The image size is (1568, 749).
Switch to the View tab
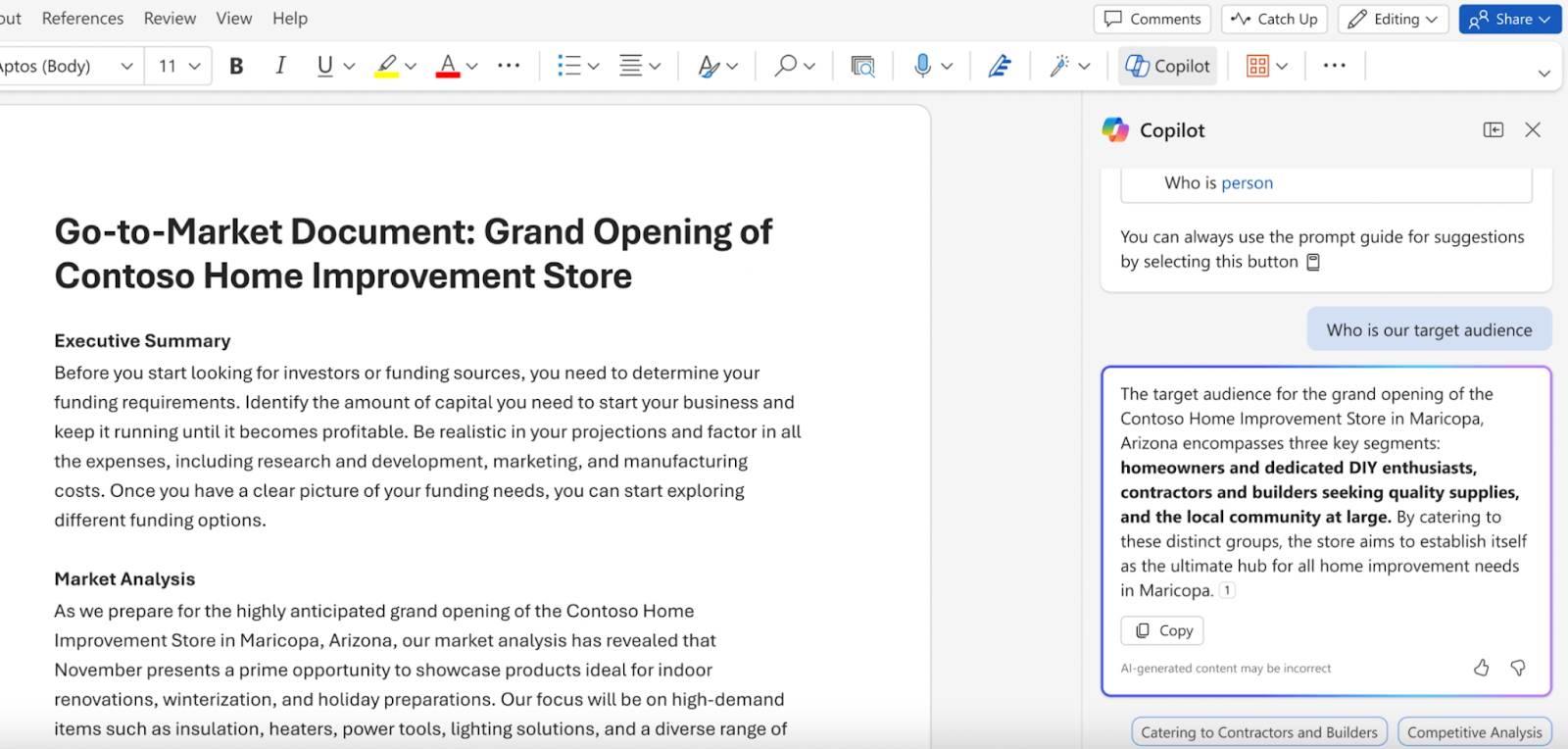coord(234,19)
